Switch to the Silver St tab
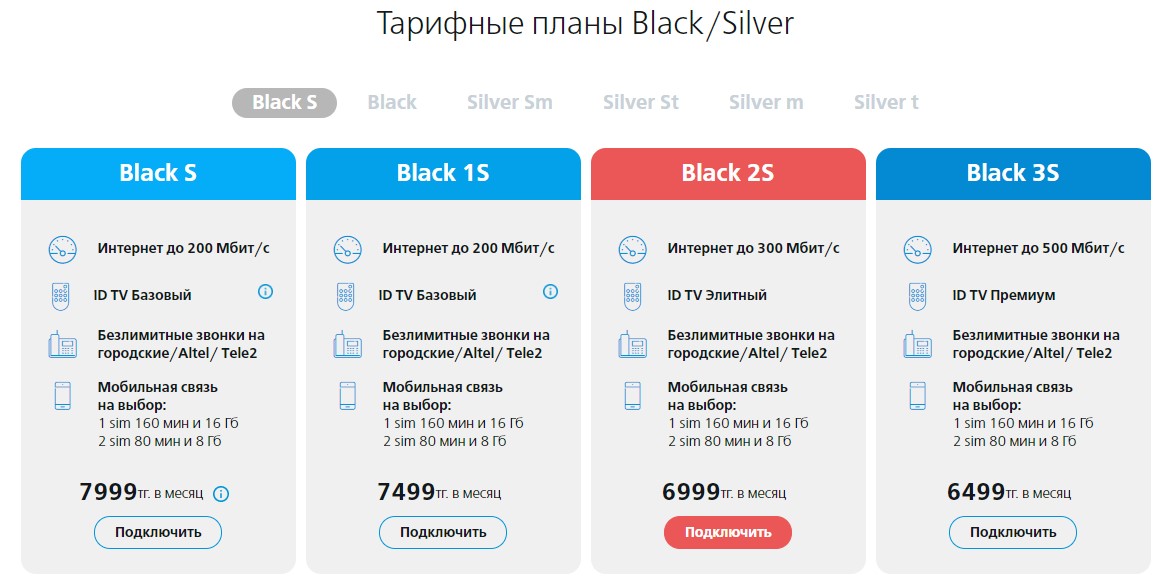Screen dimensions: 1163x583 click(641, 102)
